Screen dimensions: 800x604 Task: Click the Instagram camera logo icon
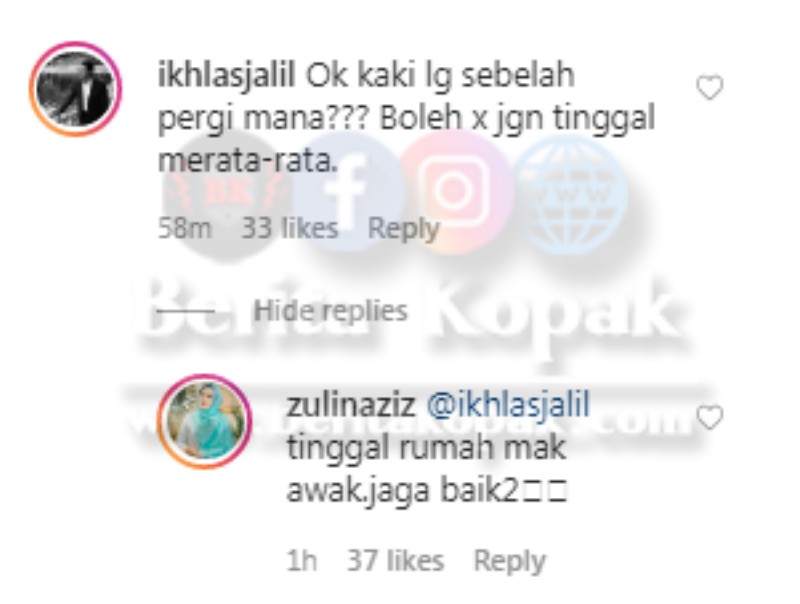(x=455, y=190)
